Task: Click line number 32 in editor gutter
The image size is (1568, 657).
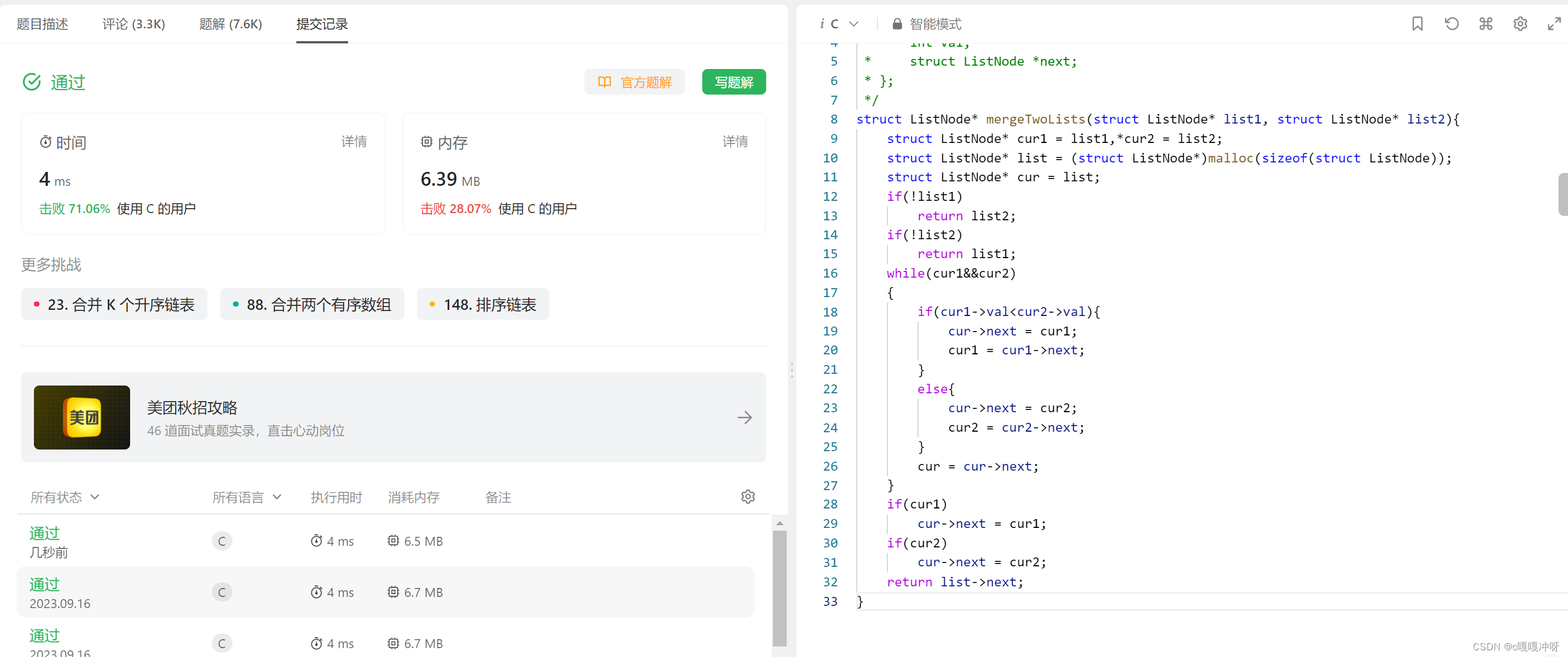Action: point(830,581)
